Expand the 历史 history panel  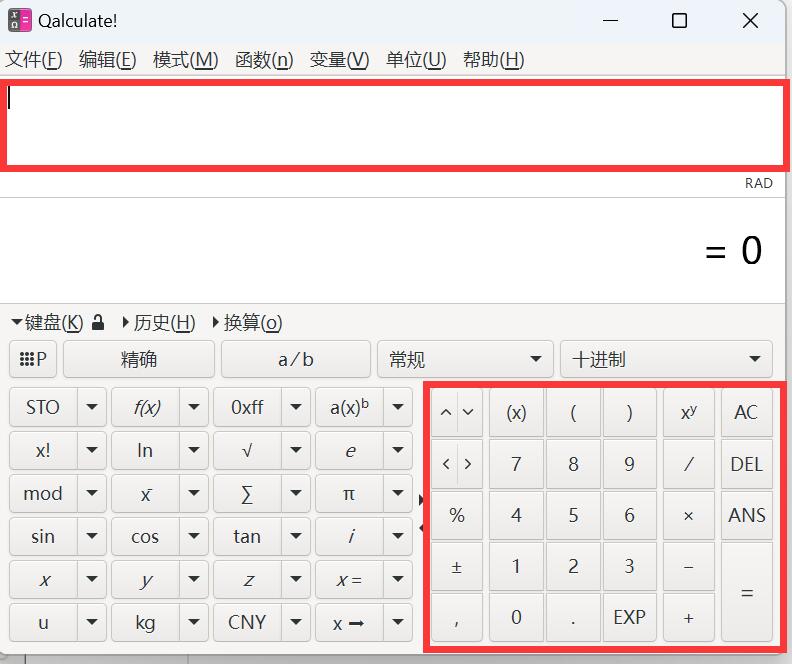point(158,323)
